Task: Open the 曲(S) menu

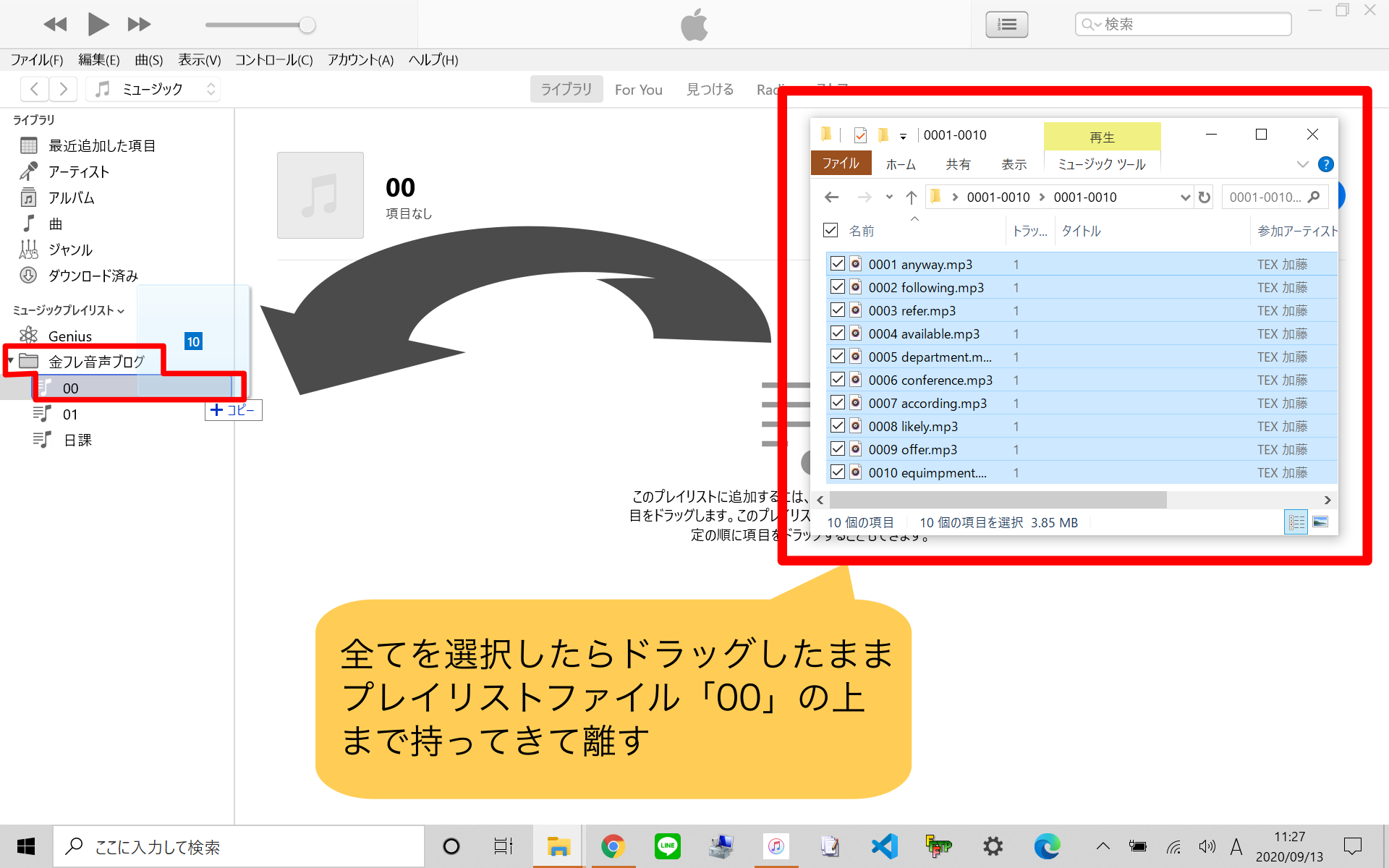Action: [149, 60]
